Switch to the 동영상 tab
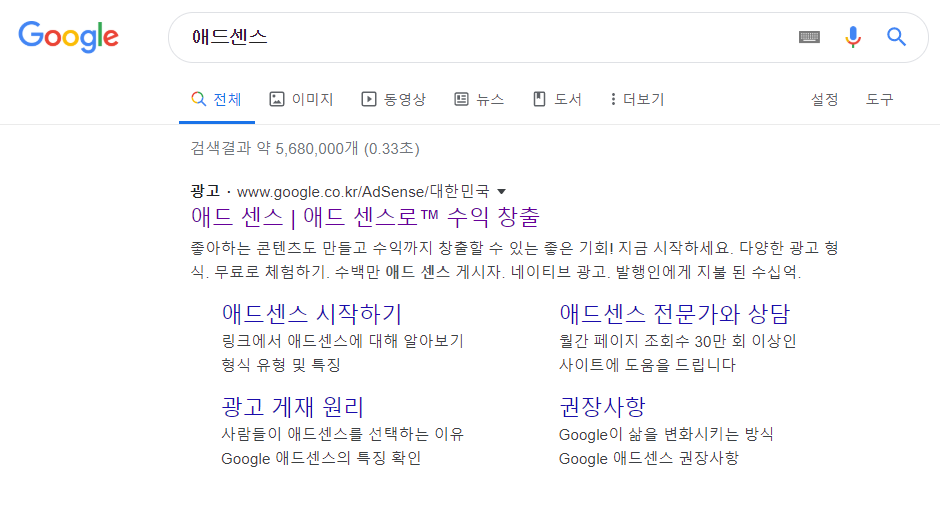This screenshot has height=505, width=940. click(x=393, y=99)
